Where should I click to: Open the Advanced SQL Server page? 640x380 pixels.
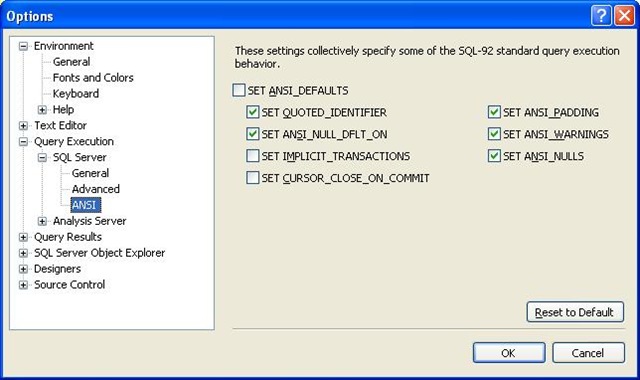(96, 189)
